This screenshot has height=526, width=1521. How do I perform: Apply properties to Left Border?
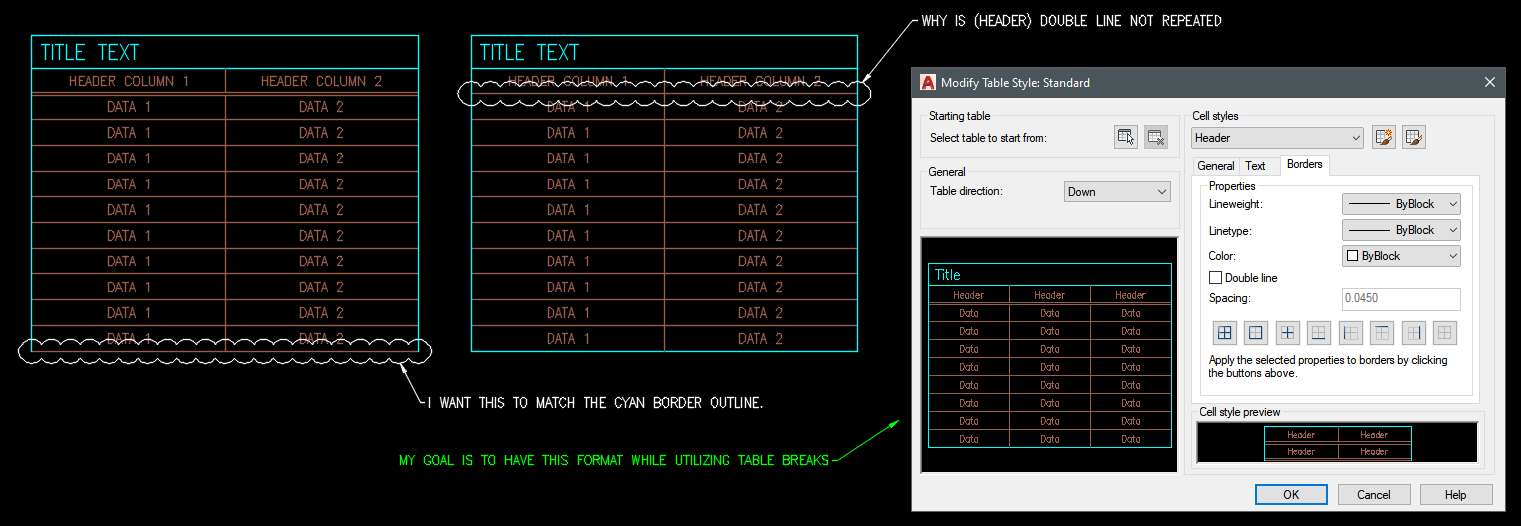tap(1350, 333)
